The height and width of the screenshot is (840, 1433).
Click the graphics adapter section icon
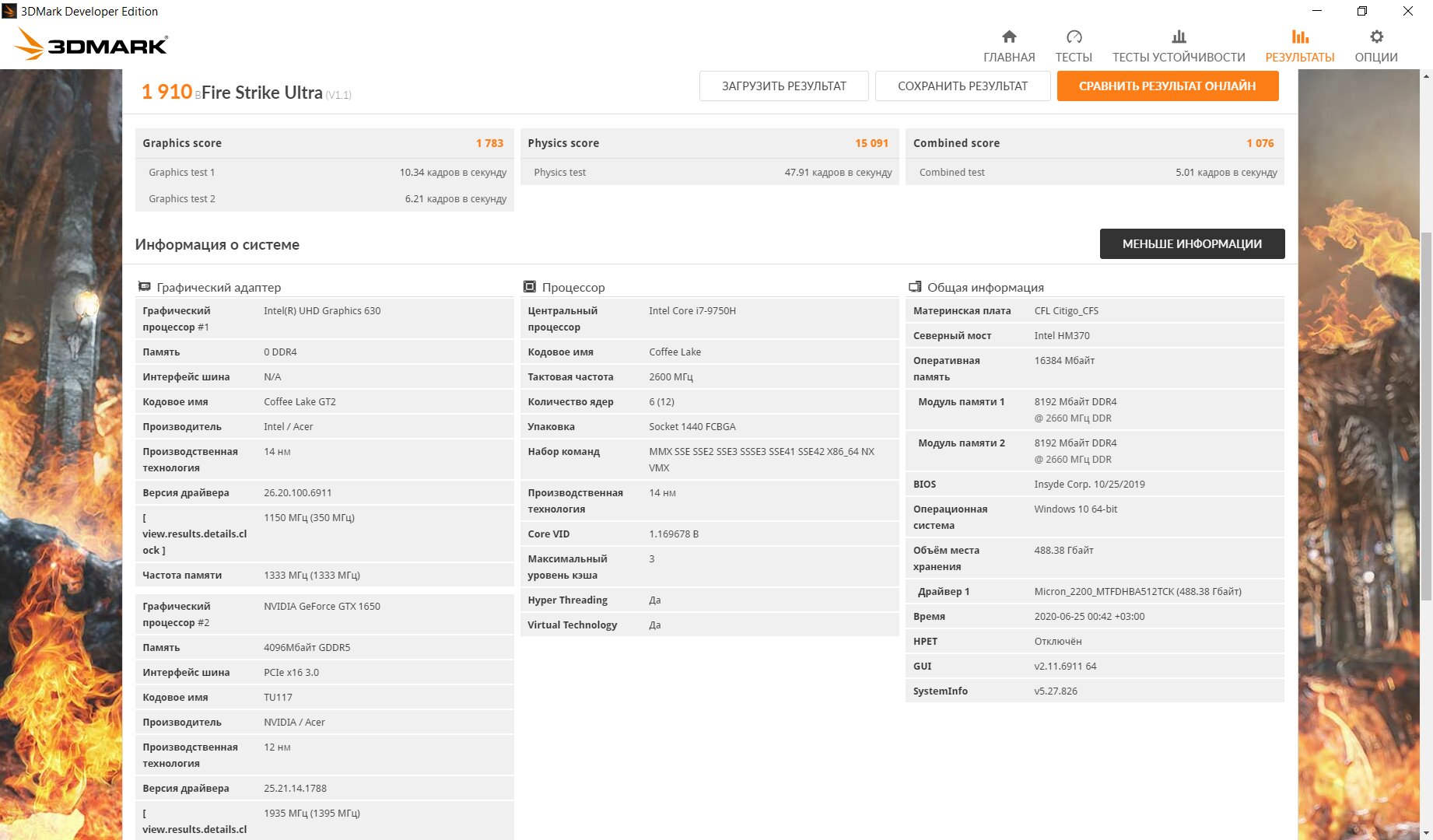click(x=144, y=287)
